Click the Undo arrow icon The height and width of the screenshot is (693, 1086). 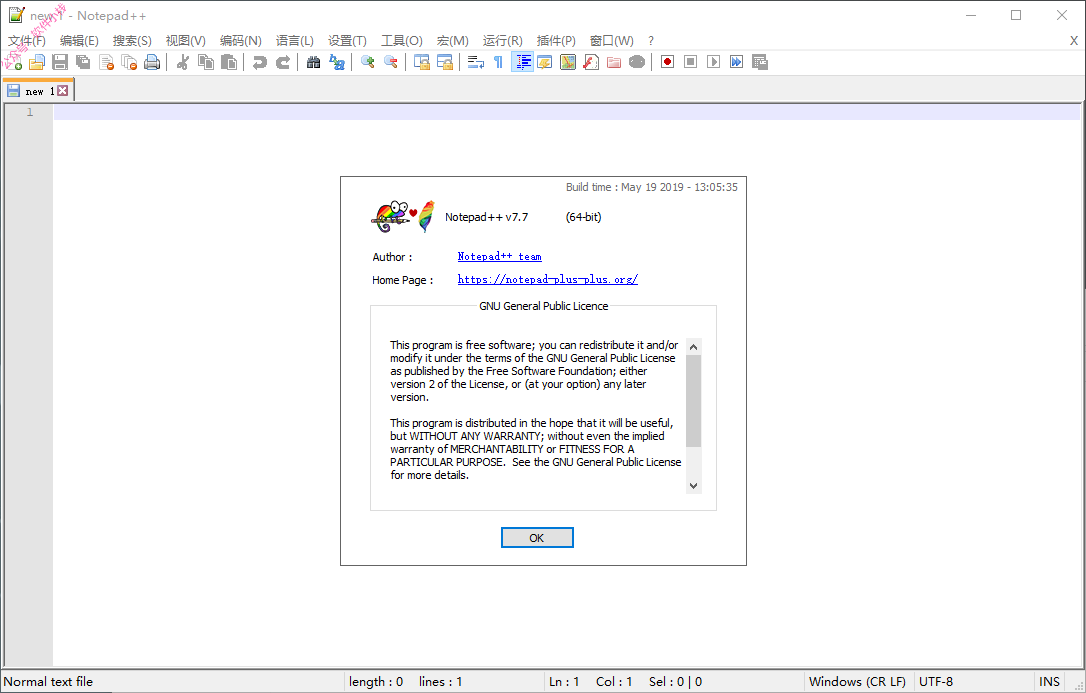click(260, 62)
